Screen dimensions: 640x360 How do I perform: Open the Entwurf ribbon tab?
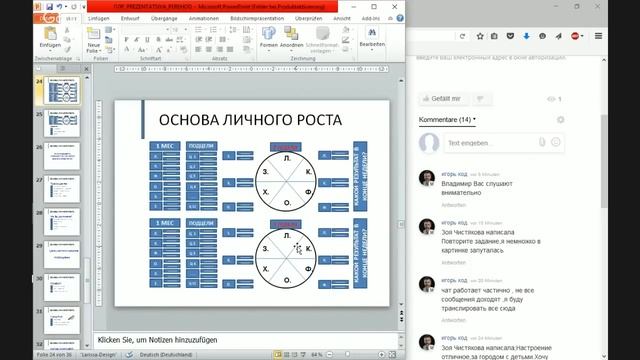pyautogui.click(x=130, y=18)
